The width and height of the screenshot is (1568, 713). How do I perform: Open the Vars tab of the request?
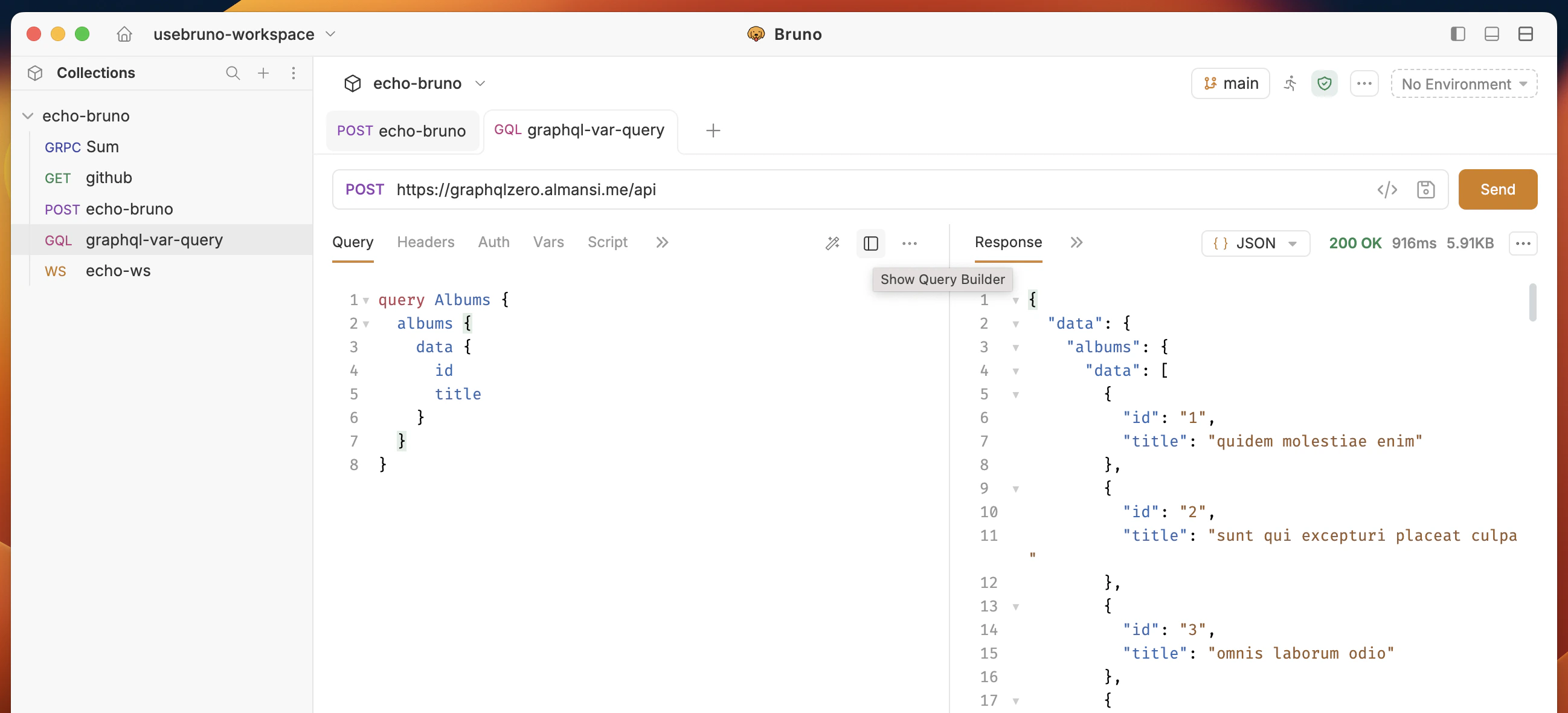548,242
